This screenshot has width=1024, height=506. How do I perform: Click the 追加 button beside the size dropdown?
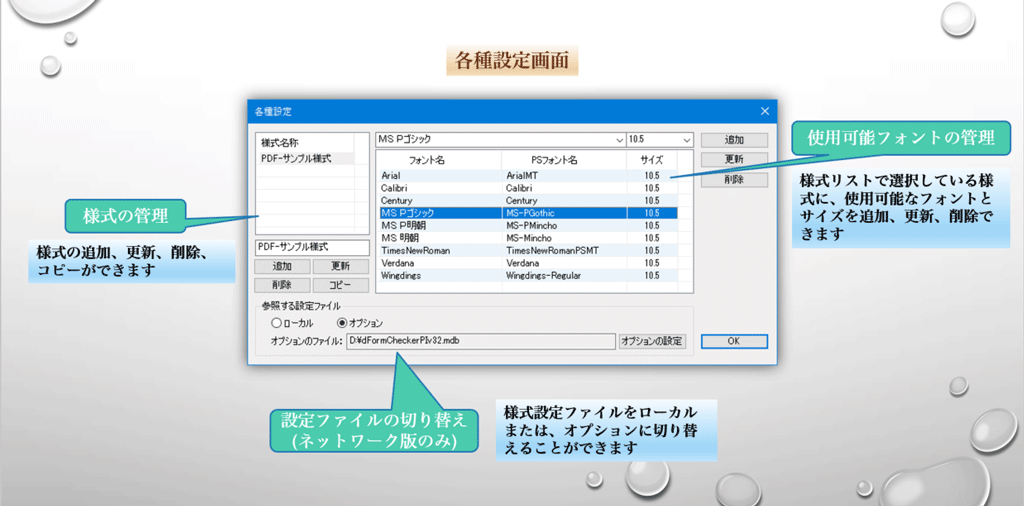pyautogui.click(x=734, y=140)
